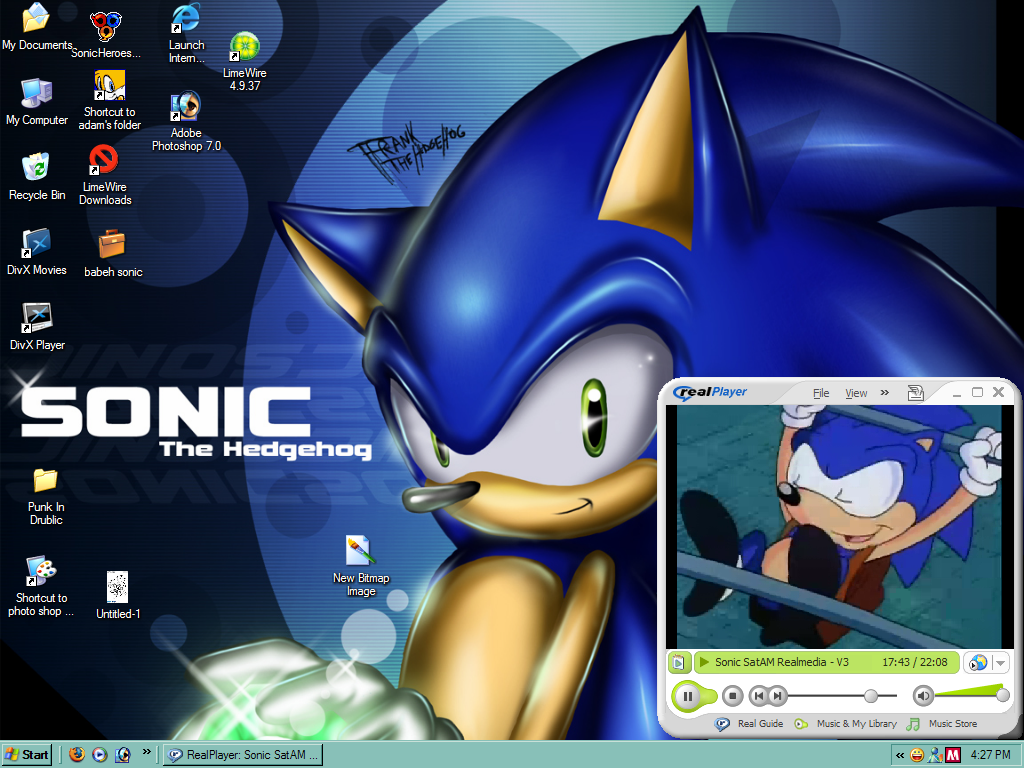This screenshot has height=768, width=1024.
Task: Expand the overflow chevron next to View menu
Action: point(884,392)
